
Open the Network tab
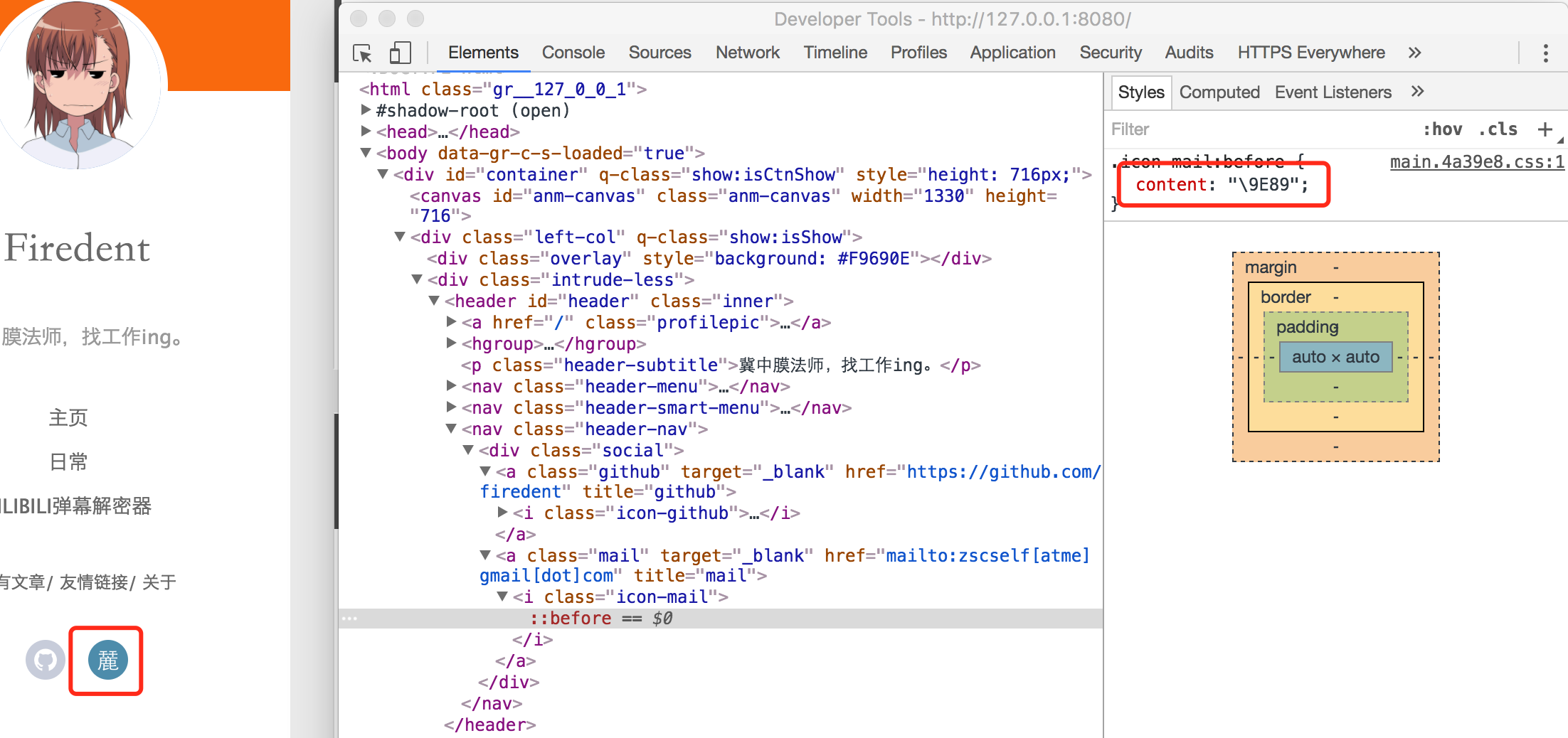click(x=747, y=53)
